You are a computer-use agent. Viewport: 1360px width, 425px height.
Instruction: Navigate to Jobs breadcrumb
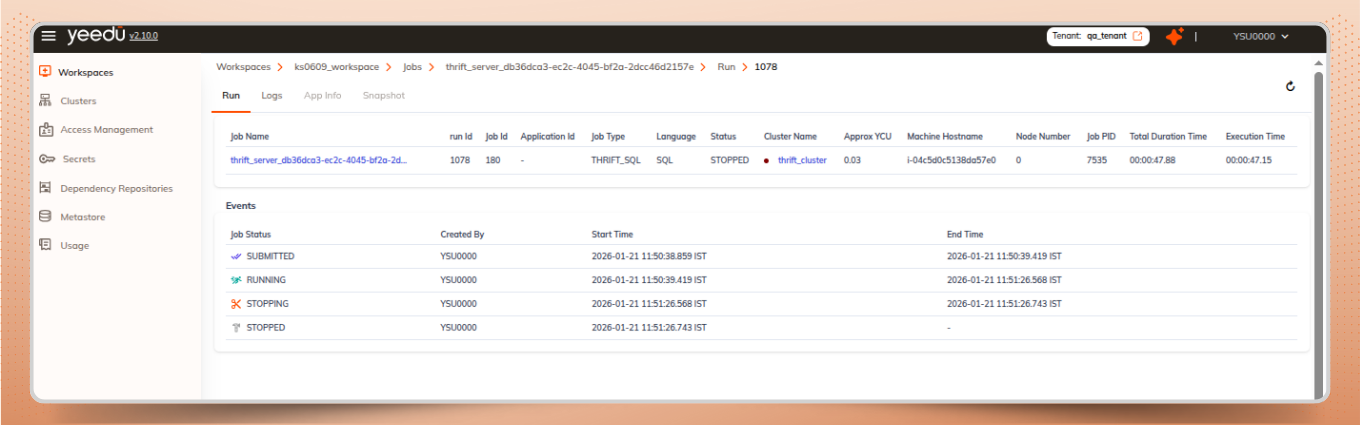click(x=412, y=67)
